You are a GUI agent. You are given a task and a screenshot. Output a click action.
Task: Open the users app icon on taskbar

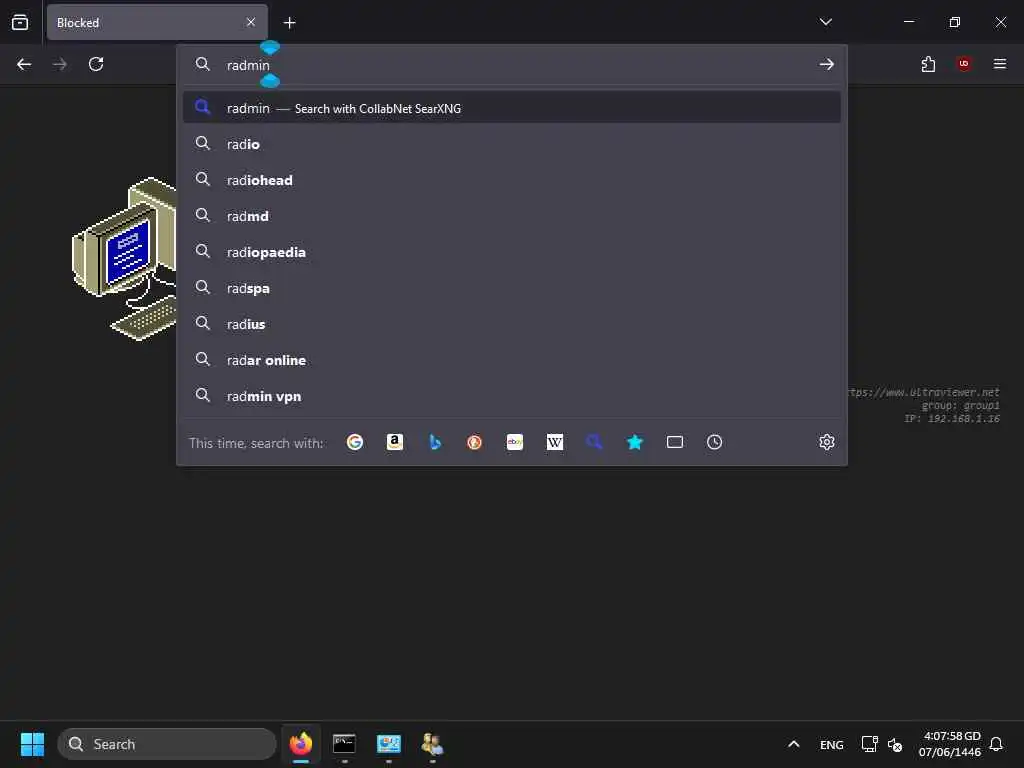point(432,744)
